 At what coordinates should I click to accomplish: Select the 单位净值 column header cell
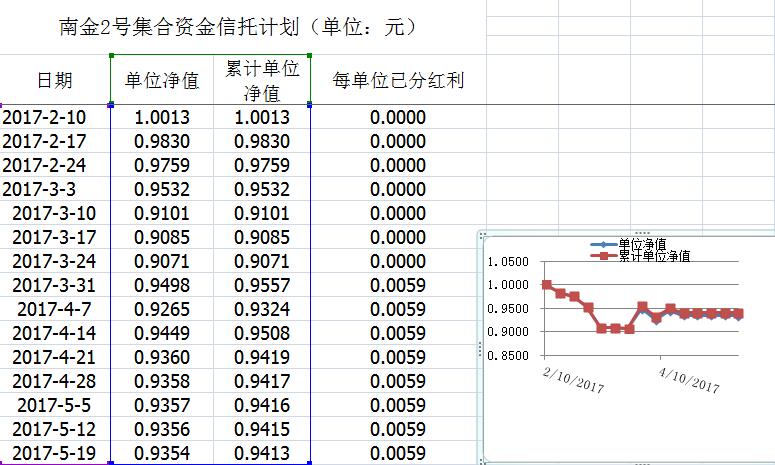(161, 80)
